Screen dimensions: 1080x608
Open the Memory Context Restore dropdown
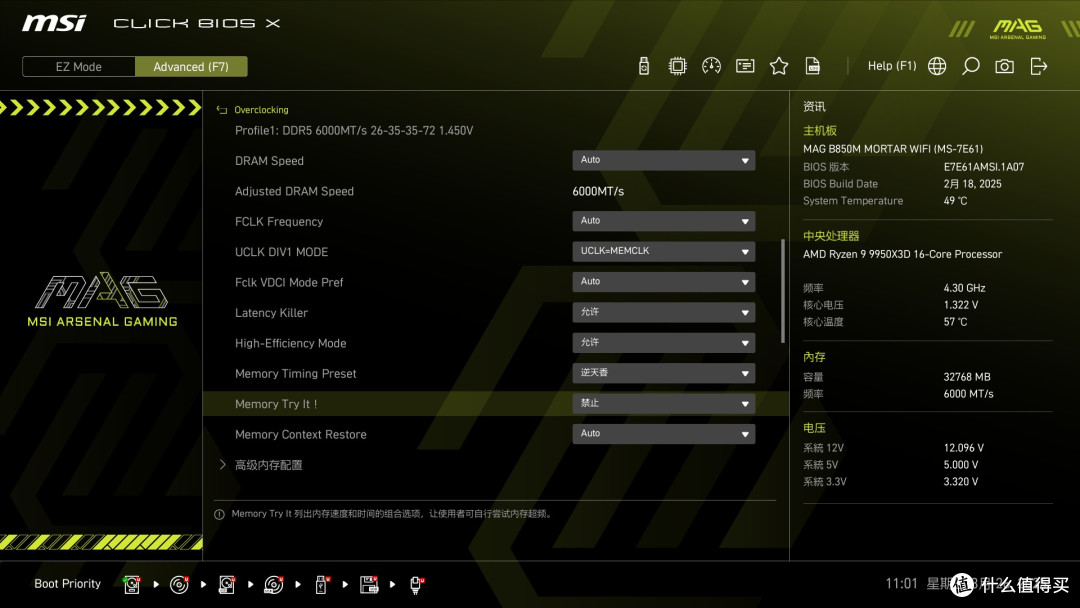coord(663,434)
